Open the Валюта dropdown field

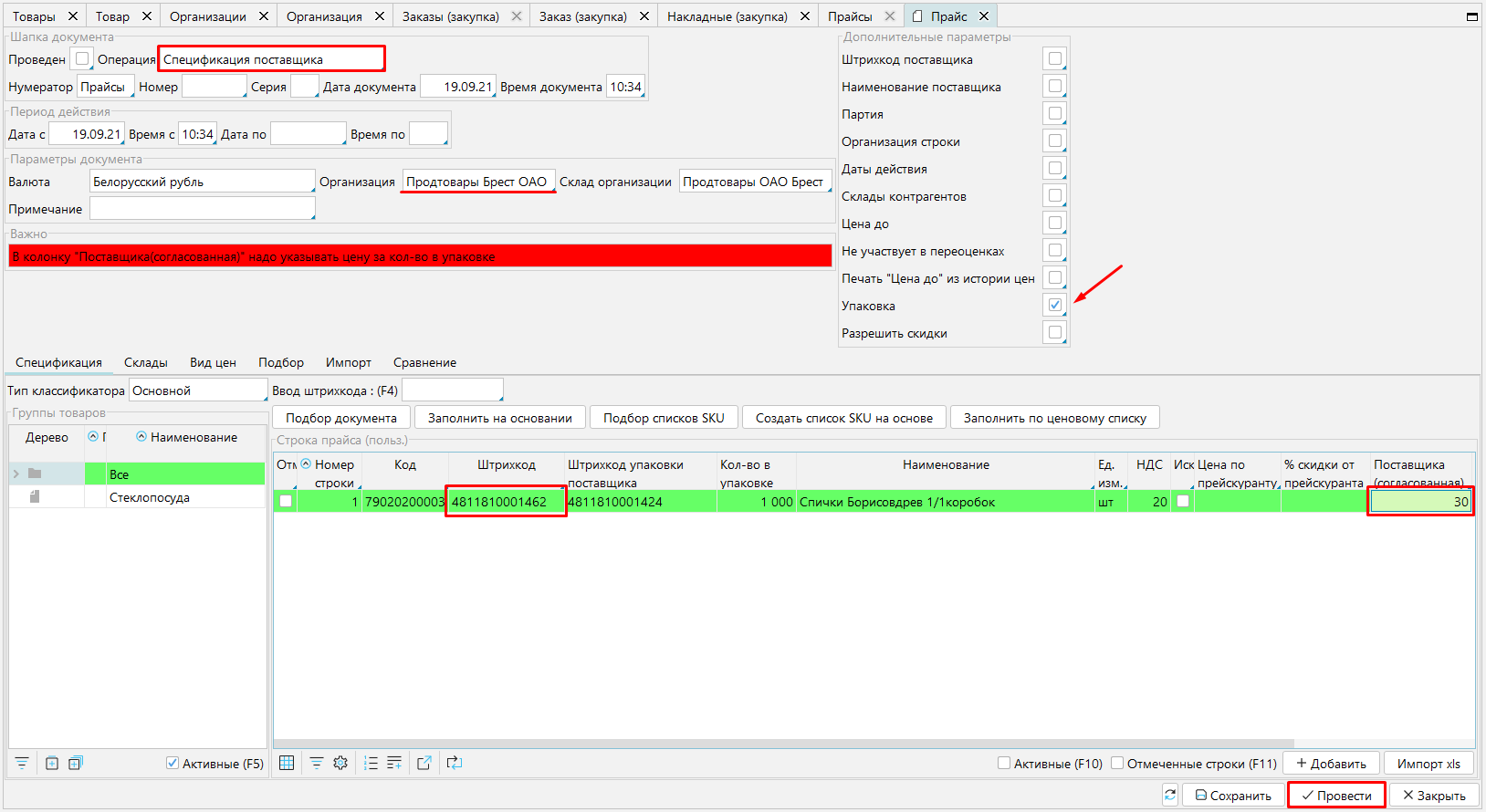[202, 182]
